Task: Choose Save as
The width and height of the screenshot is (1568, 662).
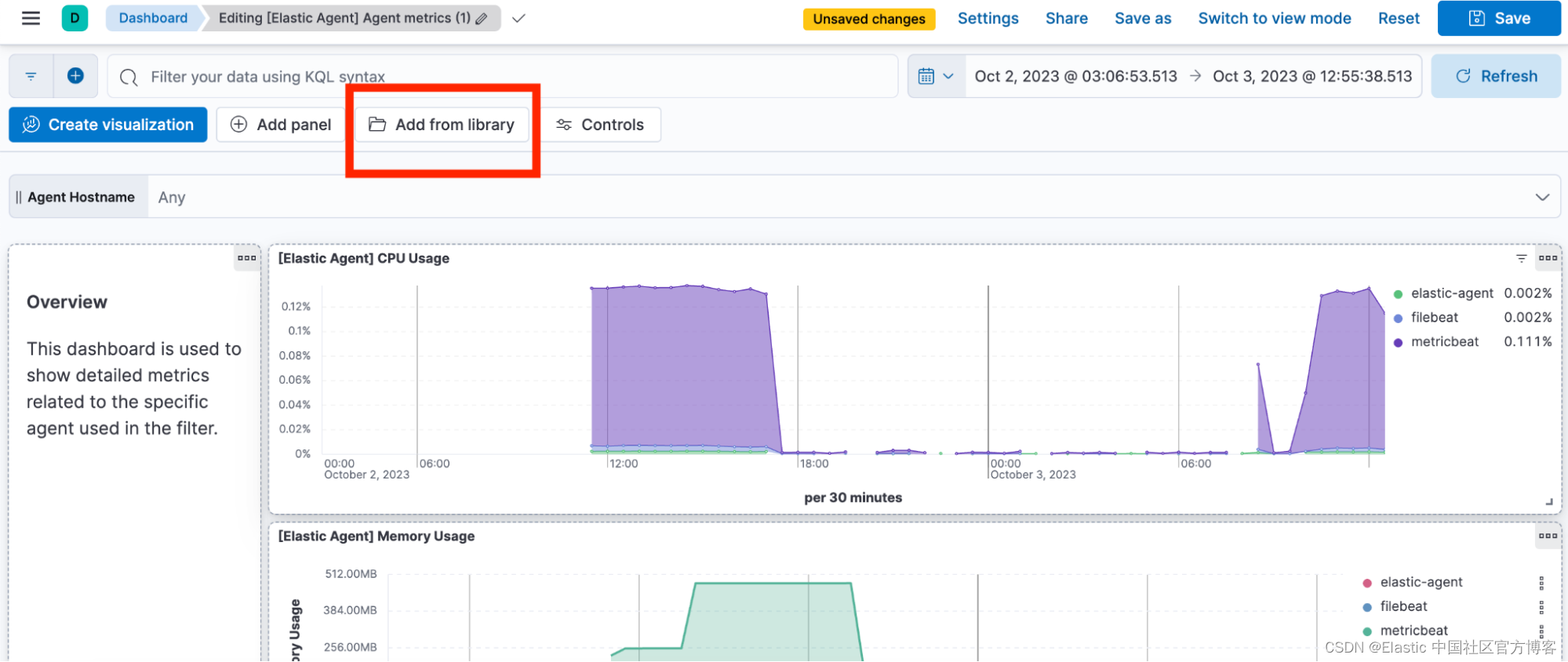Action: click(1142, 18)
